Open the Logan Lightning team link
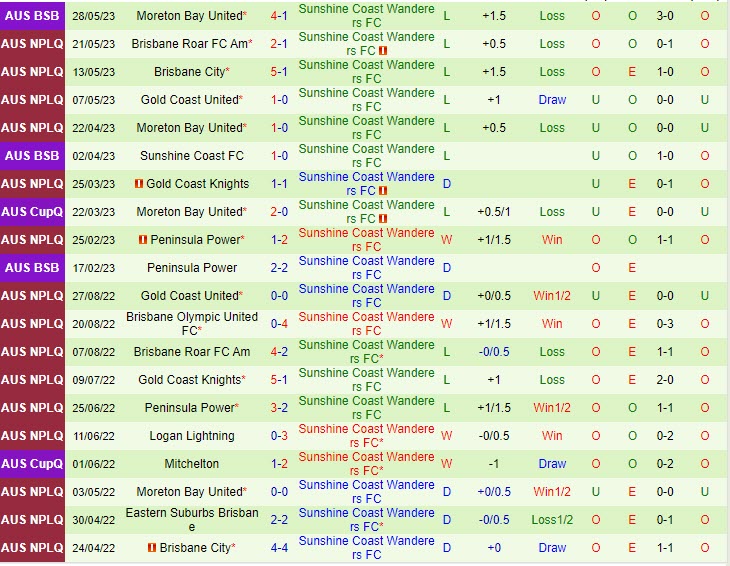This screenshot has height=566, width=730. coord(192,436)
